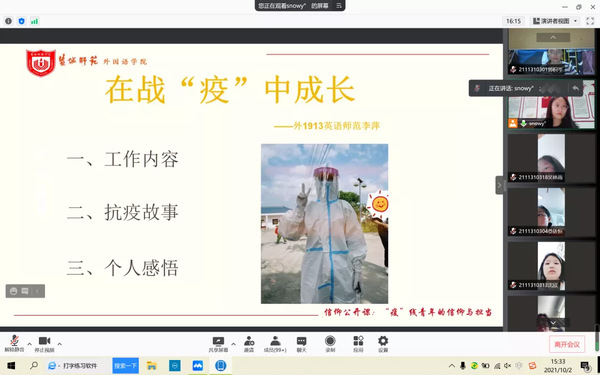Screen dimensions: 600x375
Task: Unmute the microphone (解除静音)
Action: 14,343
